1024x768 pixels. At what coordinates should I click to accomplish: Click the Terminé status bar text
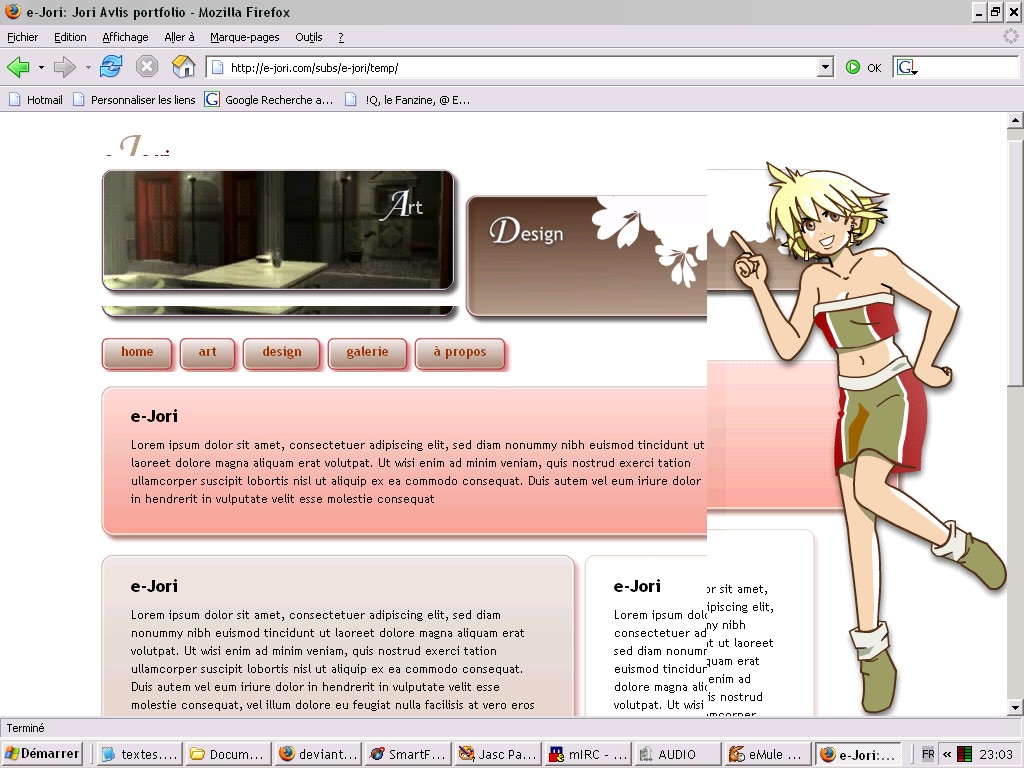click(x=25, y=728)
